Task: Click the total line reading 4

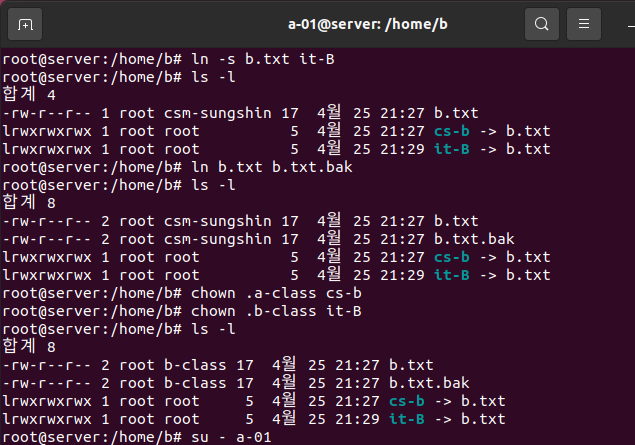Action: click(x=29, y=95)
